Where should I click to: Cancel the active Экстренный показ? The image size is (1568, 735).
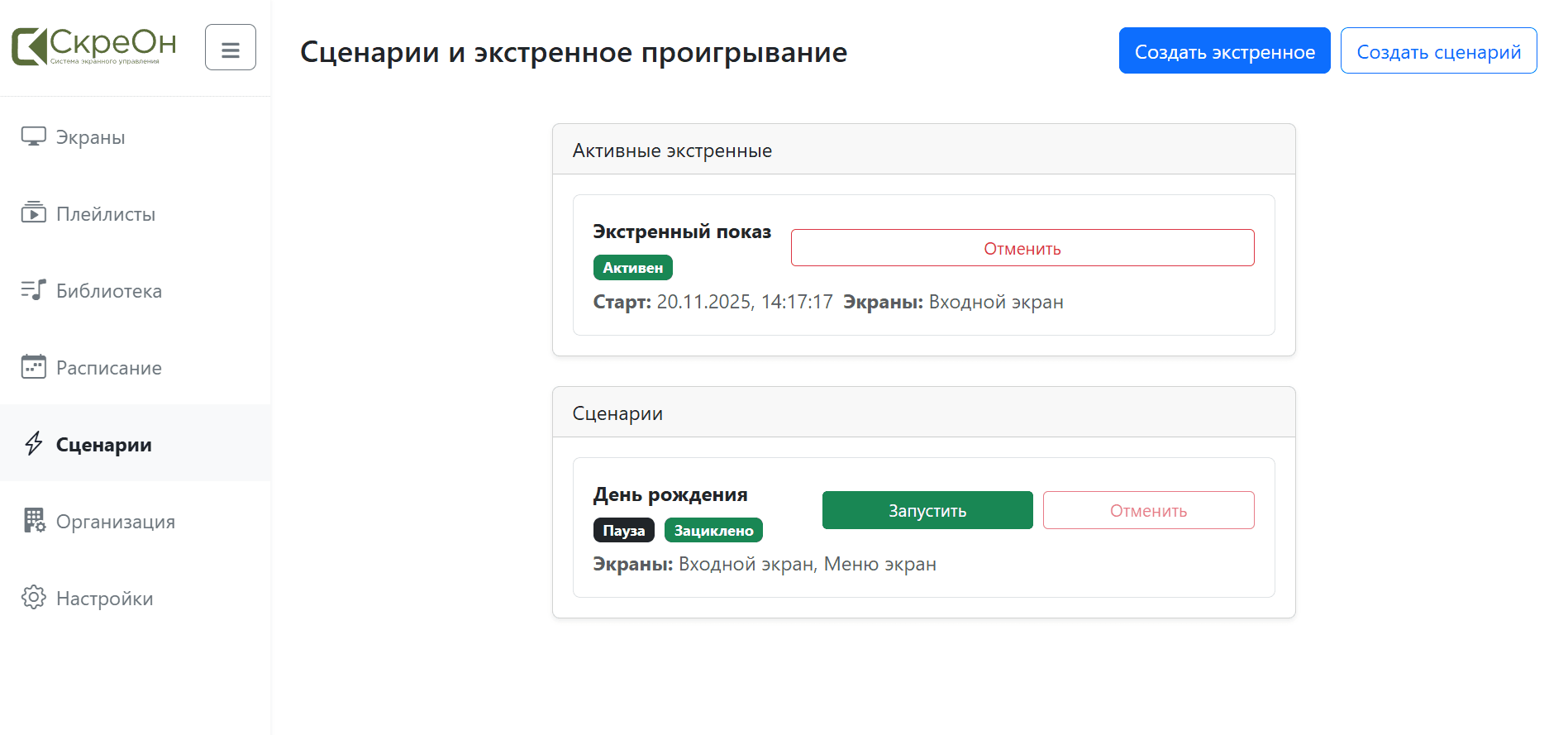1022,248
